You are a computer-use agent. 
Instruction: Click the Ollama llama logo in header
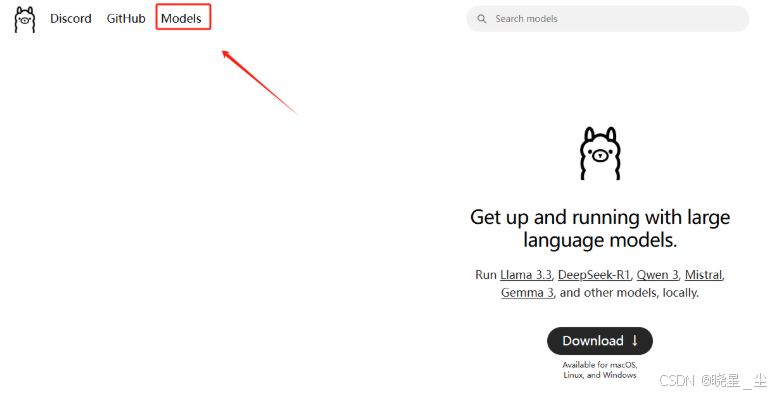(x=25, y=20)
